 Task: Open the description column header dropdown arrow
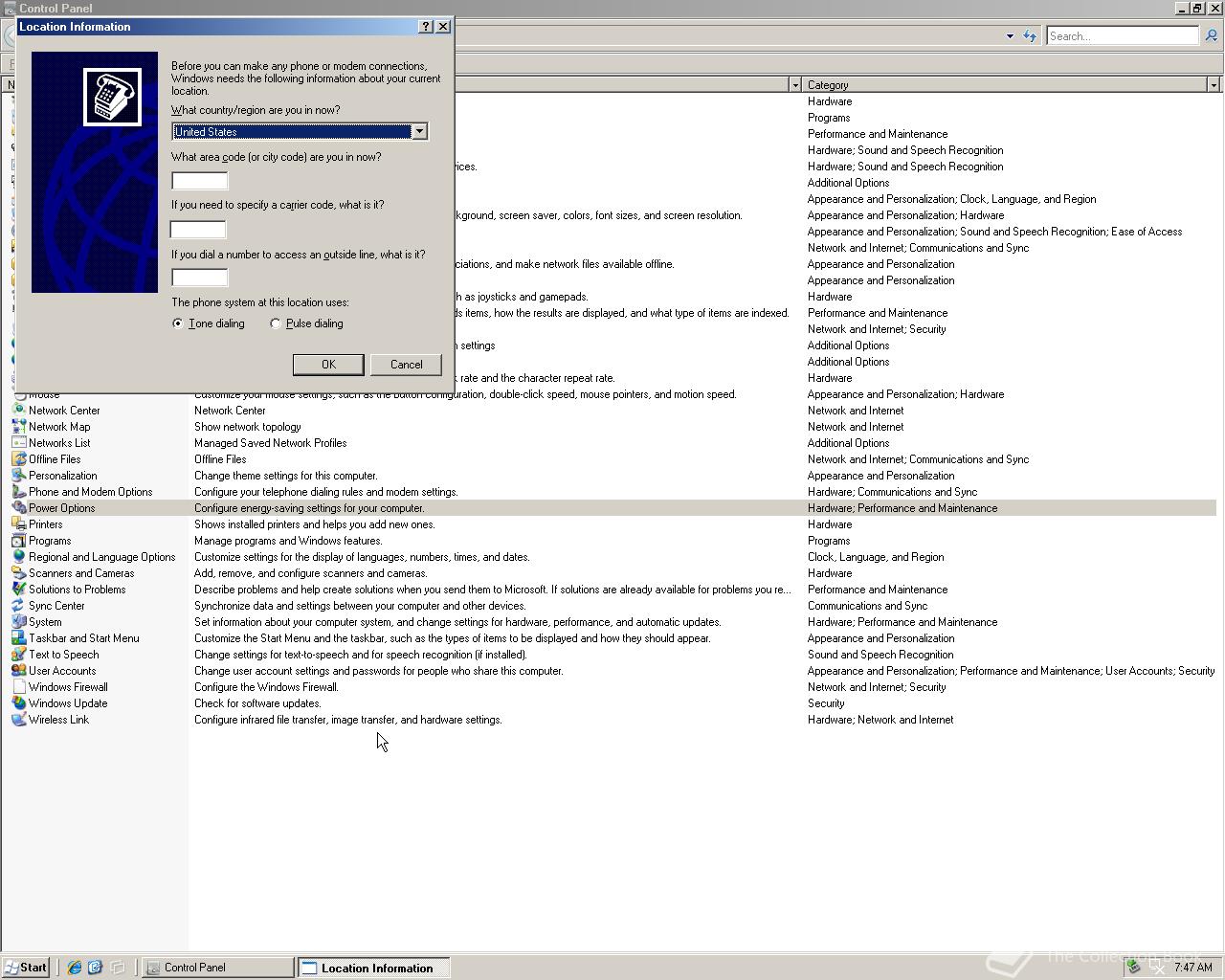(x=794, y=85)
